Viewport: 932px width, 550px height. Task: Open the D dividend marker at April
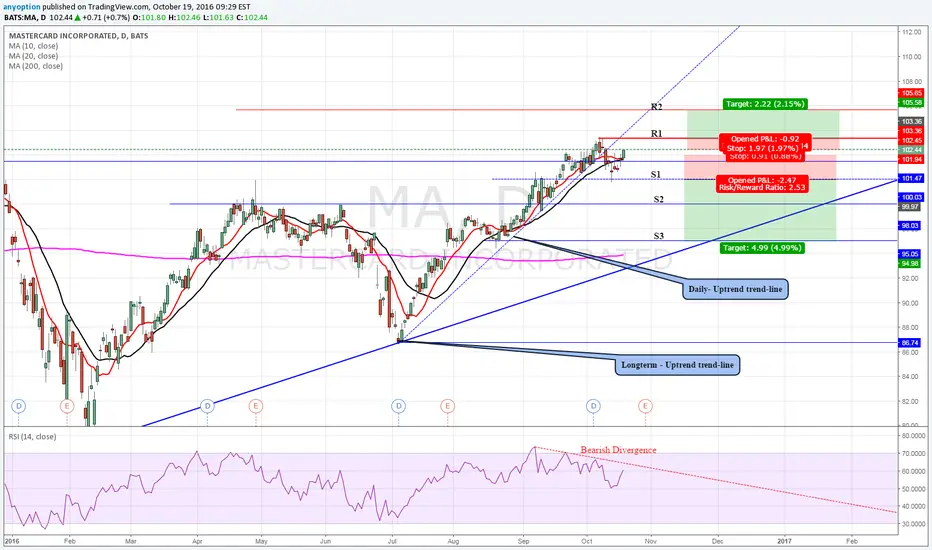tap(207, 406)
